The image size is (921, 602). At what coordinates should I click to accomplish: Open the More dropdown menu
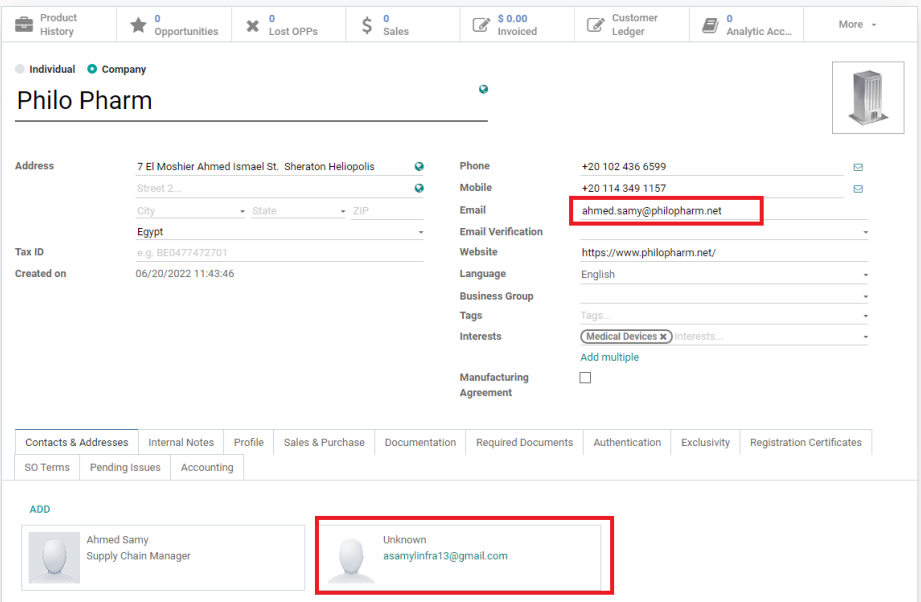(x=857, y=25)
